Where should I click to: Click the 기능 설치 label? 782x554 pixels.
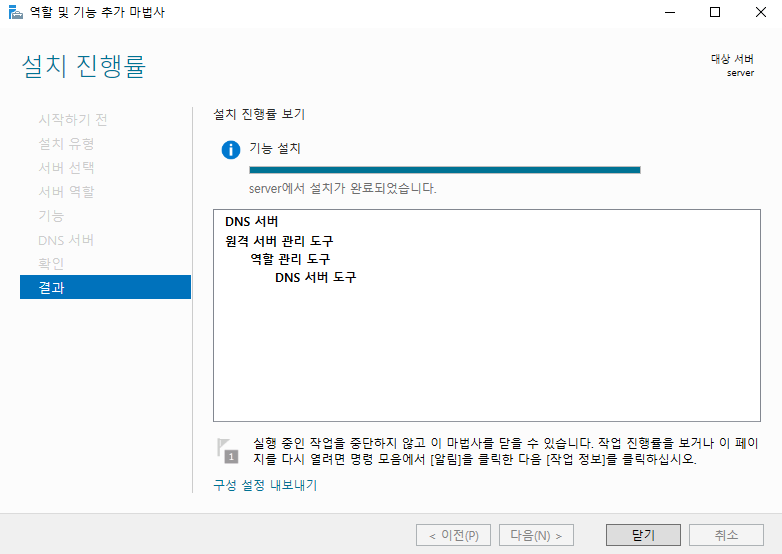coord(275,148)
